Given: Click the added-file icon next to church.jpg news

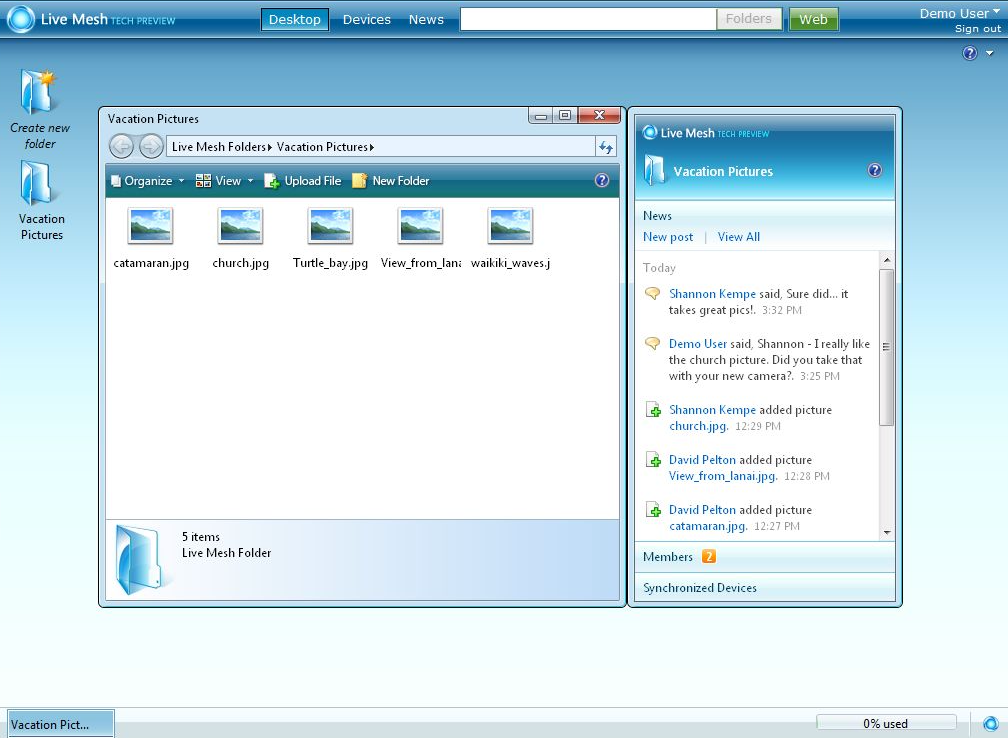Looking at the screenshot, I should pos(653,410).
